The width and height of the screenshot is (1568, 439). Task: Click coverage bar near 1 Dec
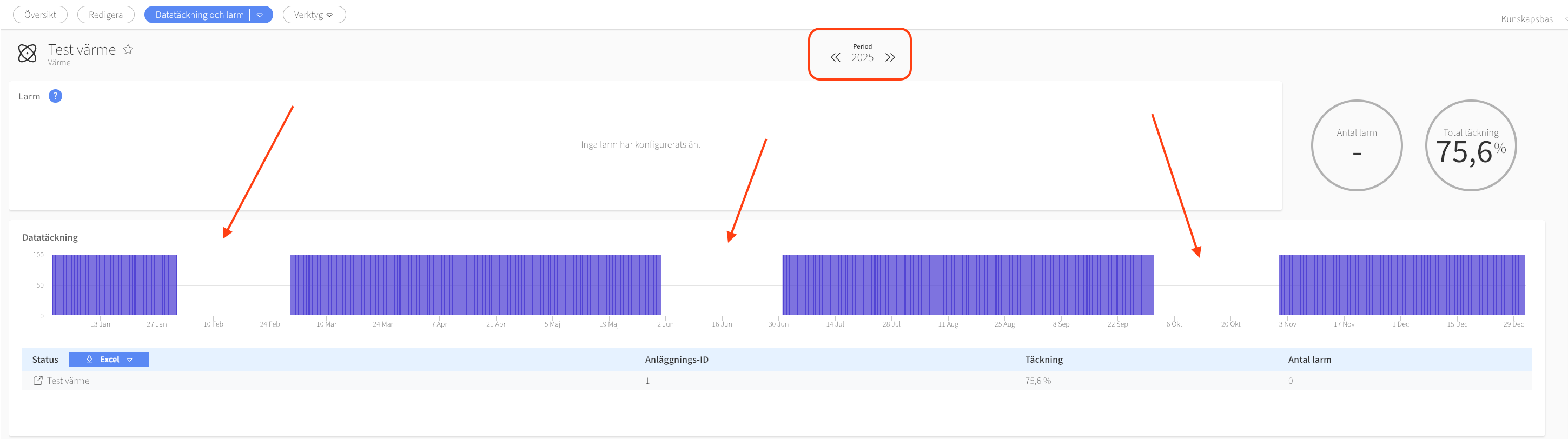click(x=1401, y=284)
